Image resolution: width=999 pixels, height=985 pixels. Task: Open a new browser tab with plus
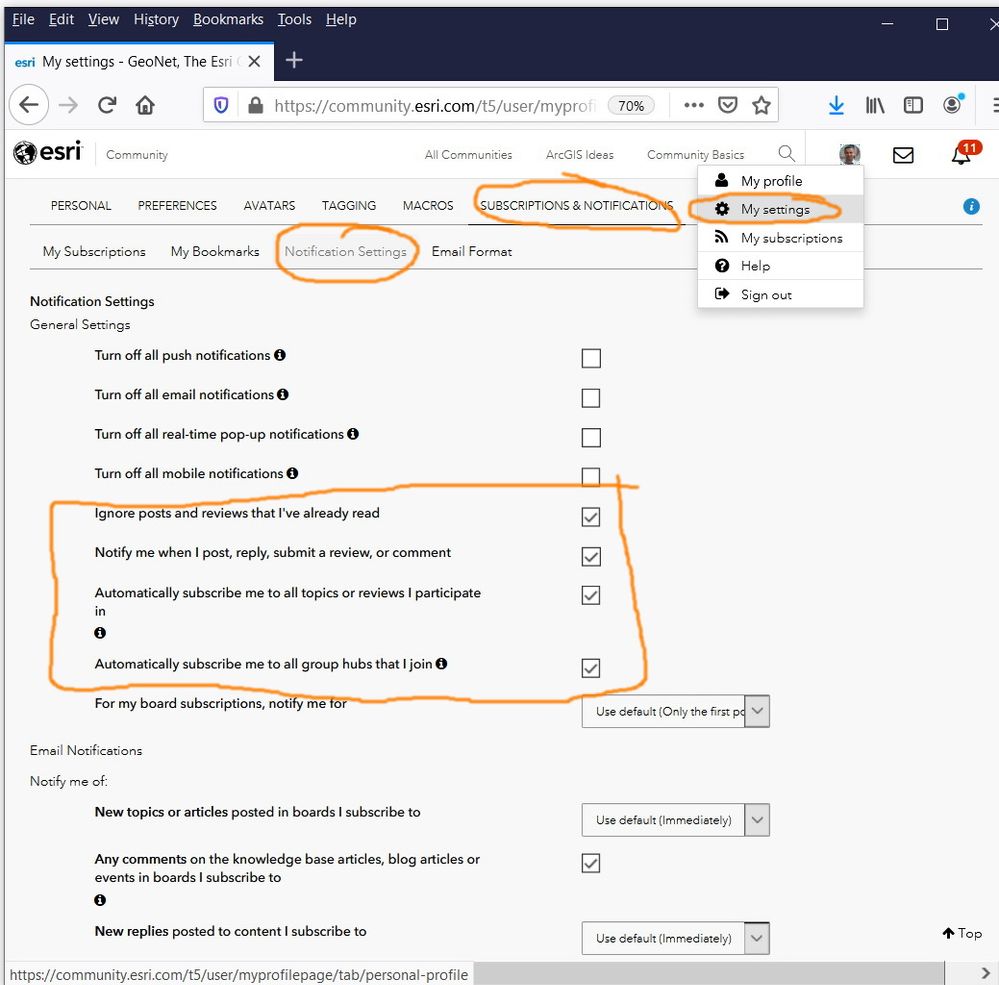click(x=294, y=61)
